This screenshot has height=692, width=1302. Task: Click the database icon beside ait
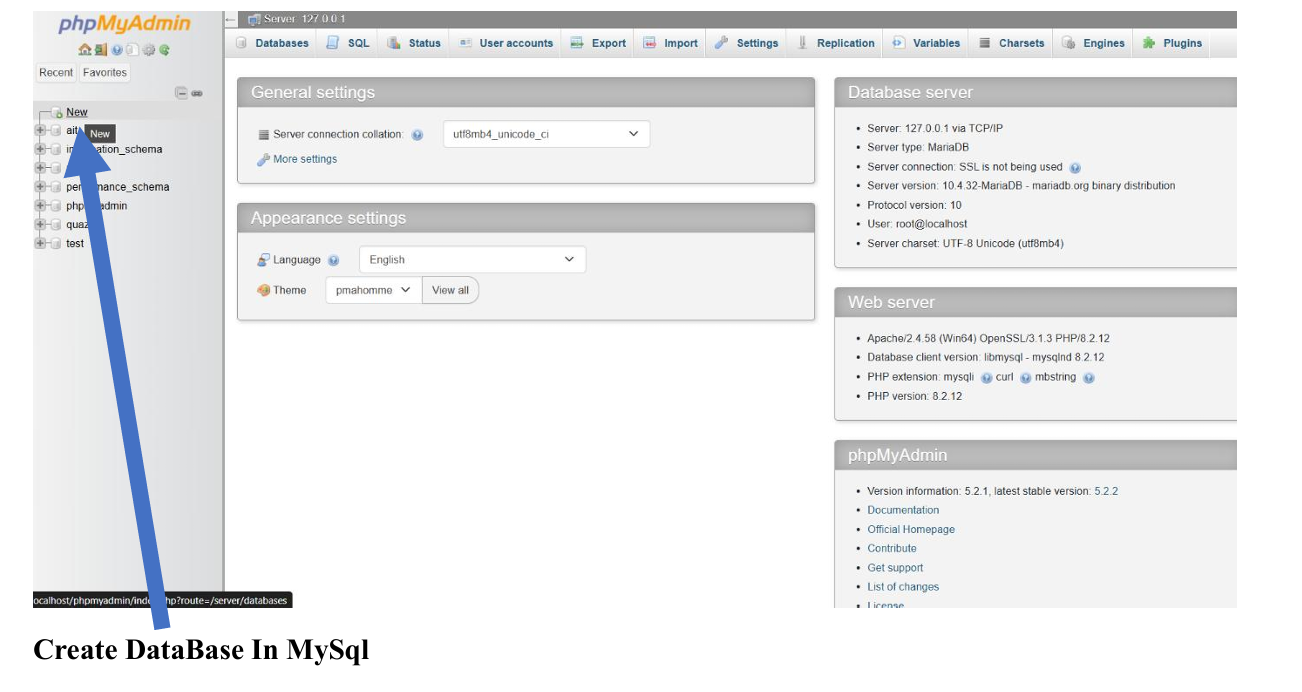coord(56,131)
